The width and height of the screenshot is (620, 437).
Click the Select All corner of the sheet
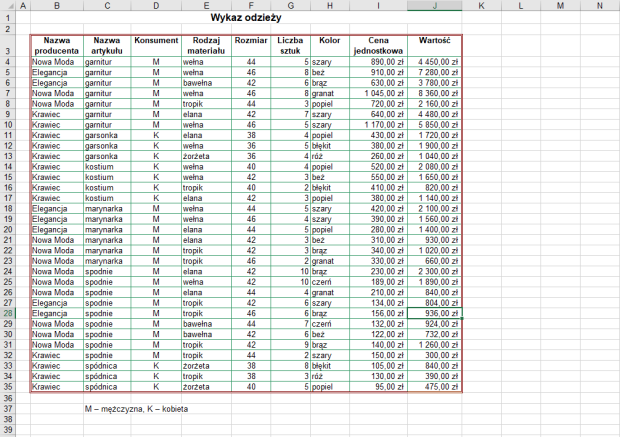10,5
